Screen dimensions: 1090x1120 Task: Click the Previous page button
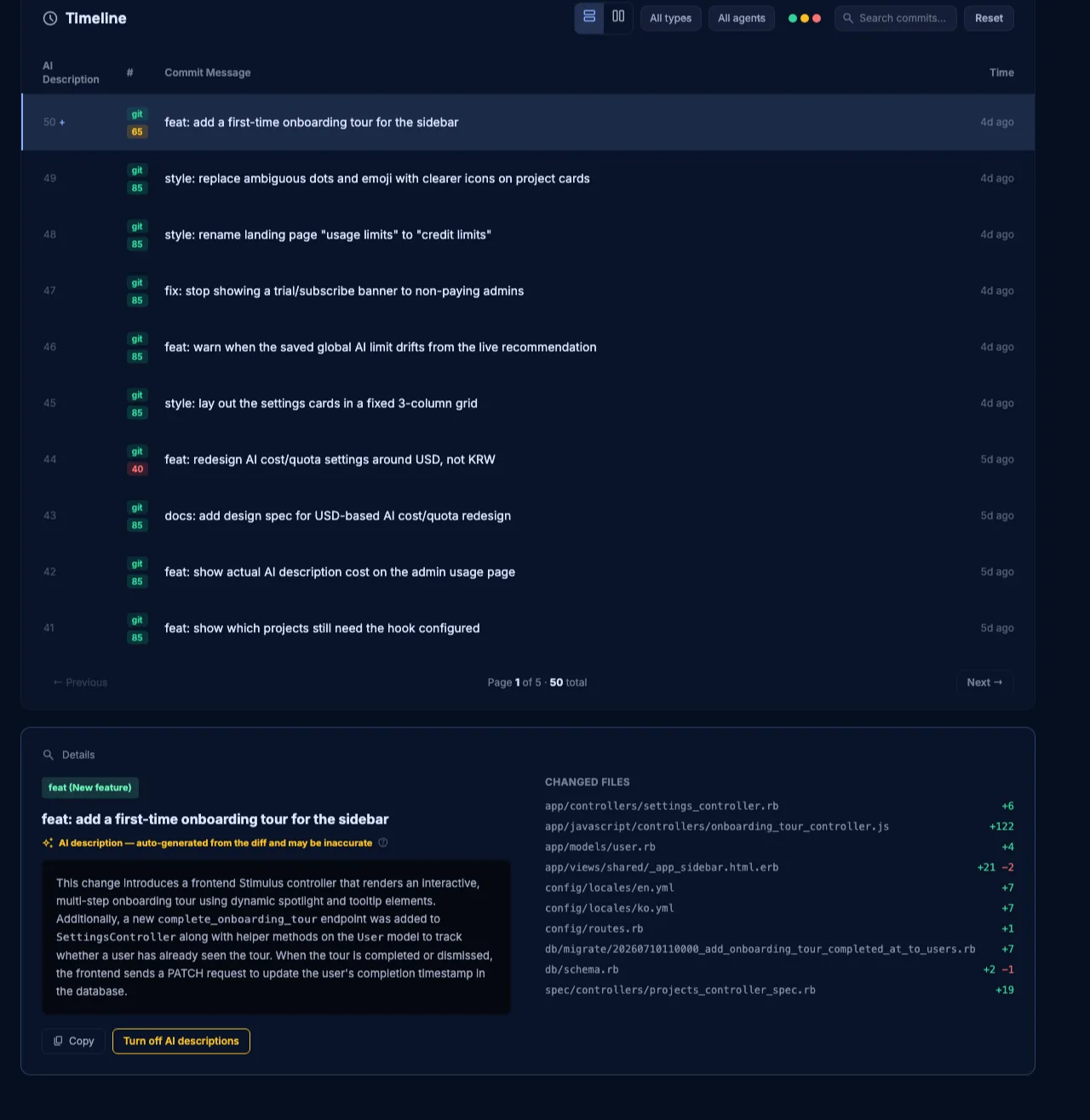coord(80,682)
